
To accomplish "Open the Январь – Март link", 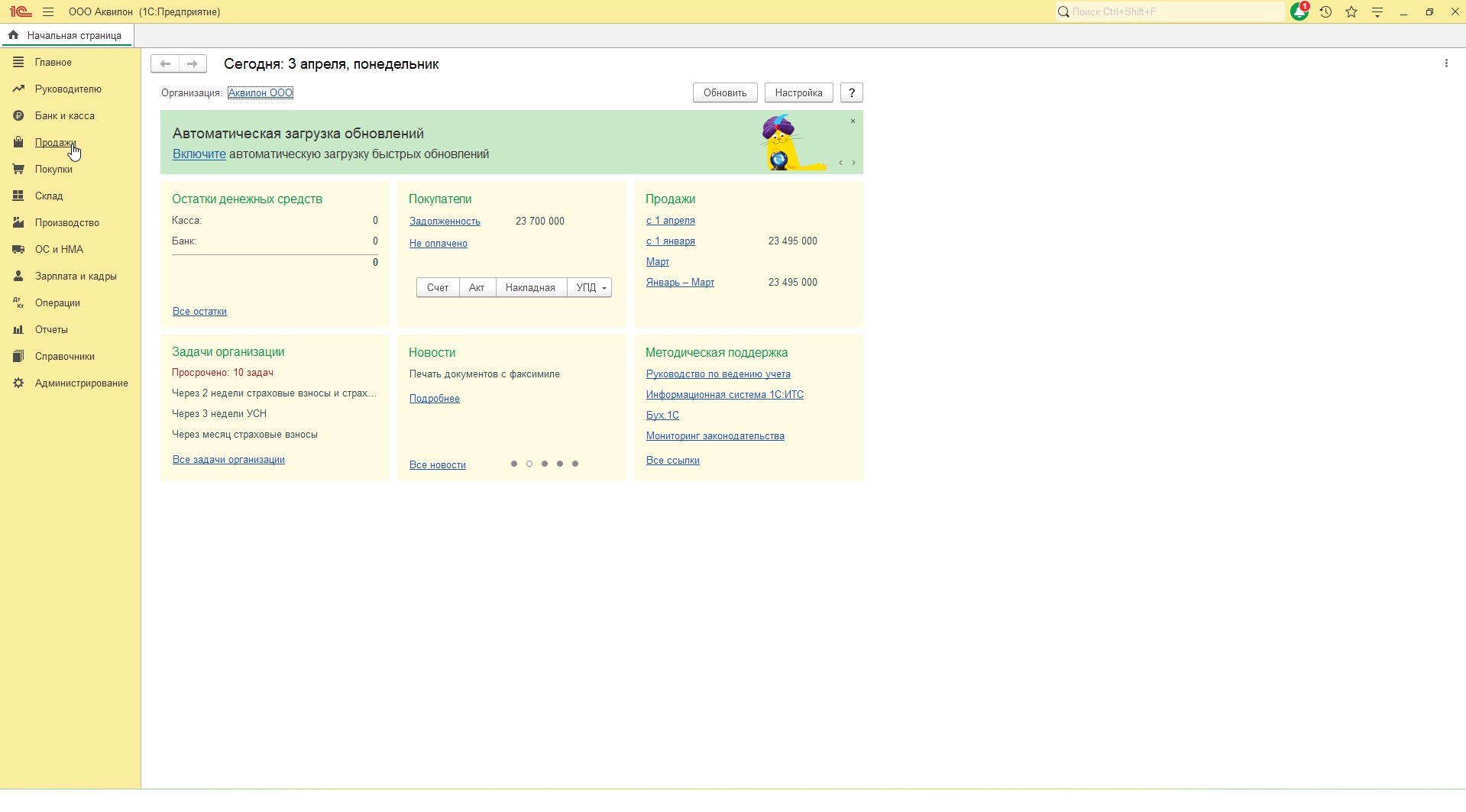I will (680, 282).
